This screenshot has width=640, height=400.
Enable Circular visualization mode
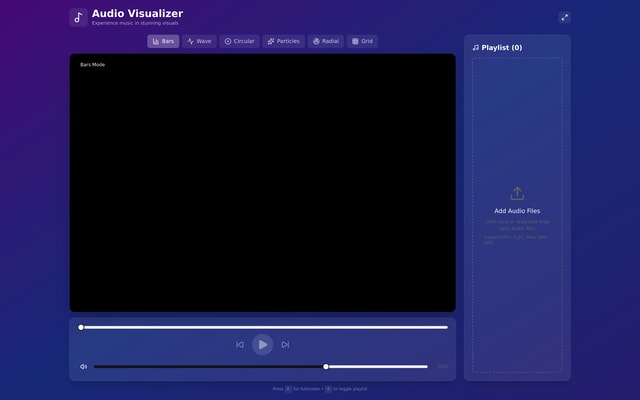pyautogui.click(x=239, y=41)
